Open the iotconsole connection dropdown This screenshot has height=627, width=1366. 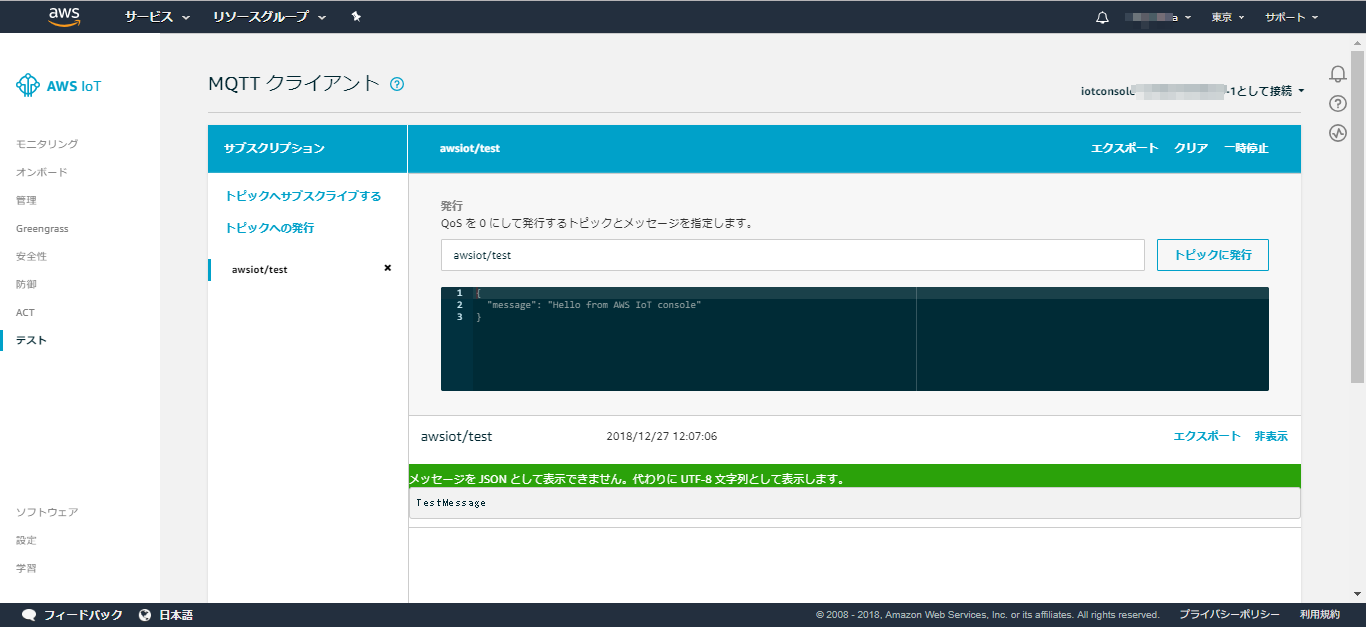(1193, 91)
